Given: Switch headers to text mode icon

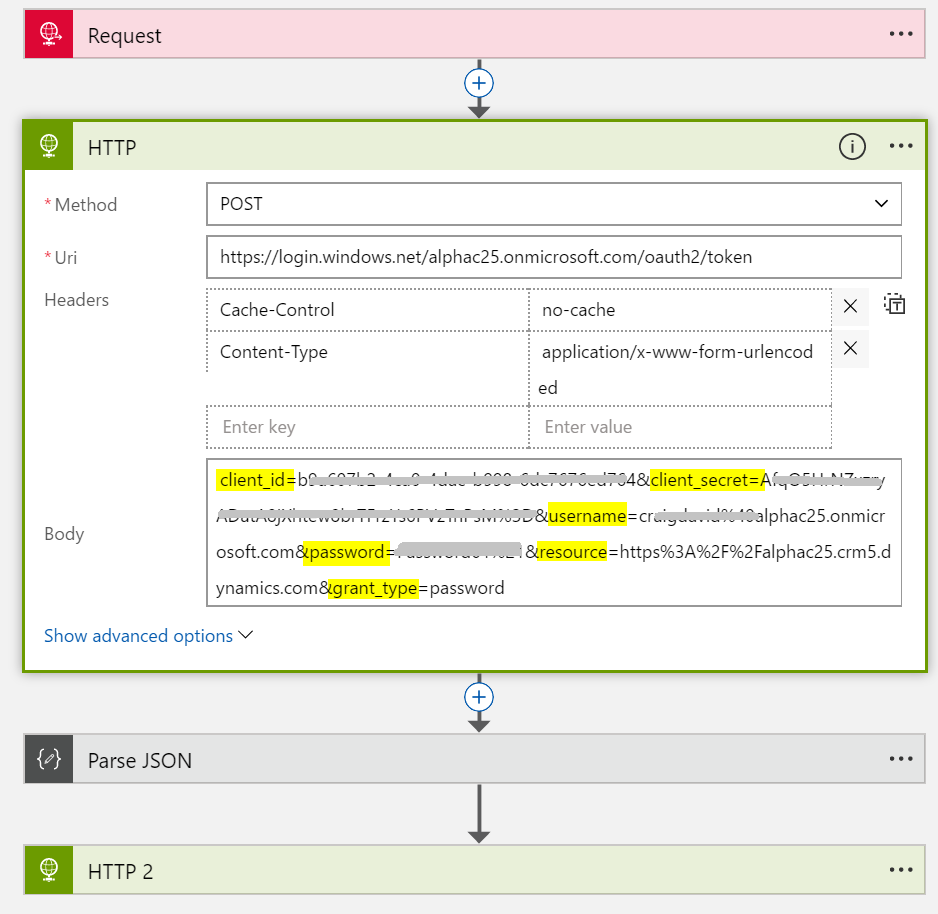Looking at the screenshot, I should pos(894,304).
